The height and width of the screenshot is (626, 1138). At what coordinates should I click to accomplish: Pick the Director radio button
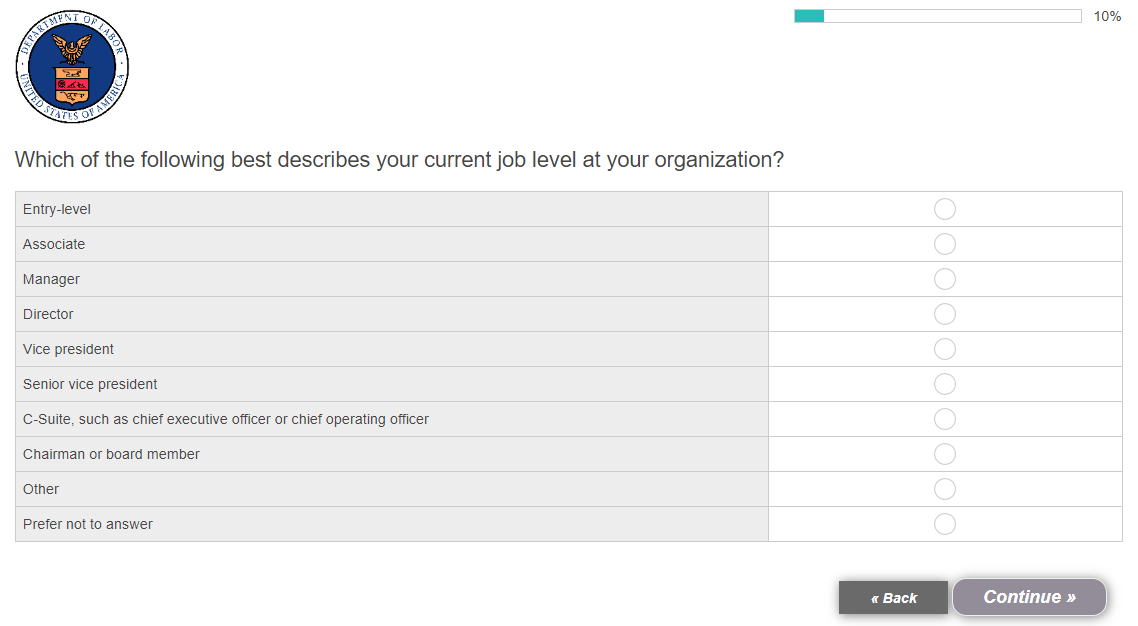point(944,314)
